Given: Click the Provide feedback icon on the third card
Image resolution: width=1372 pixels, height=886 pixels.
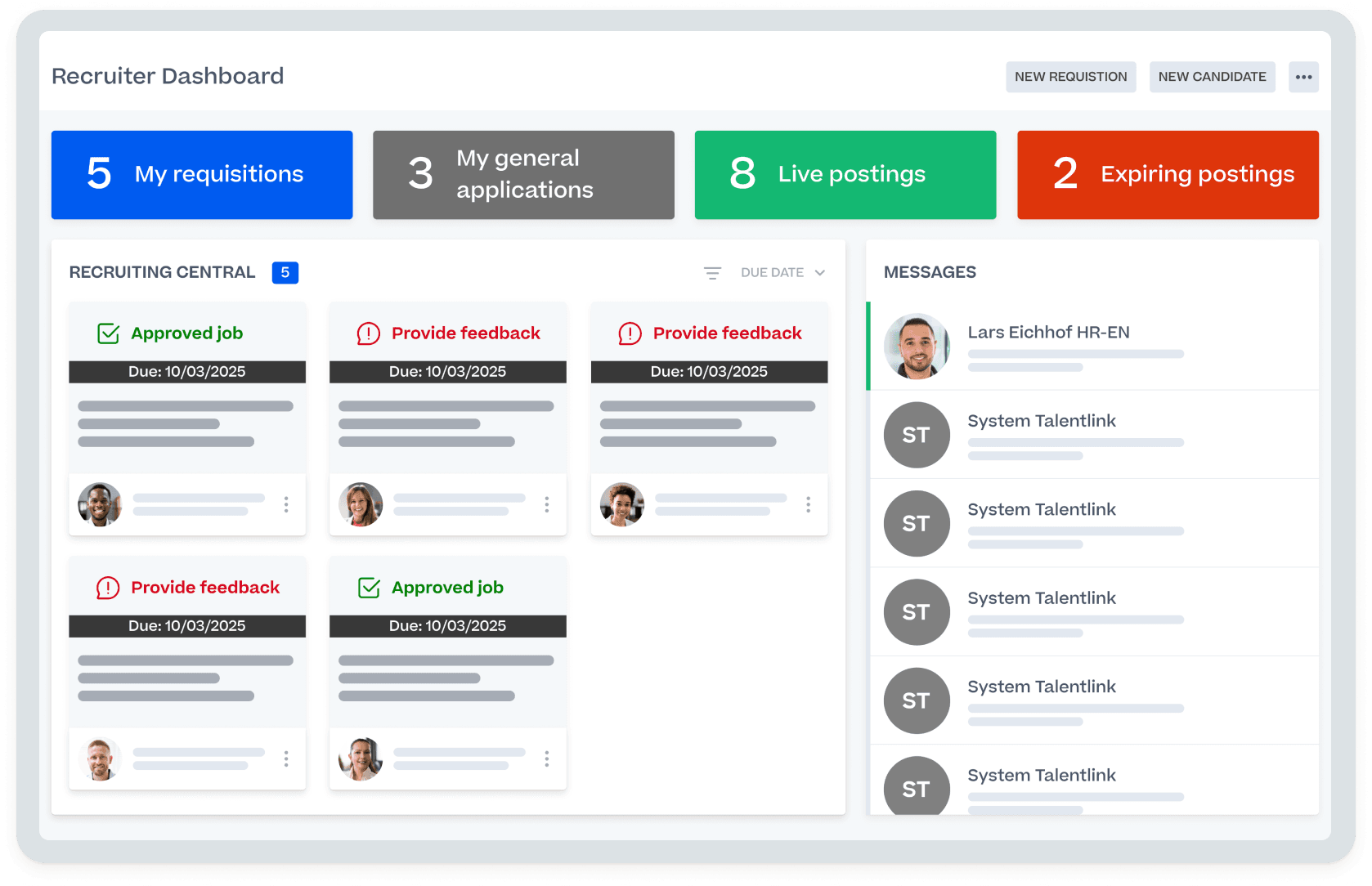Looking at the screenshot, I should (629, 333).
